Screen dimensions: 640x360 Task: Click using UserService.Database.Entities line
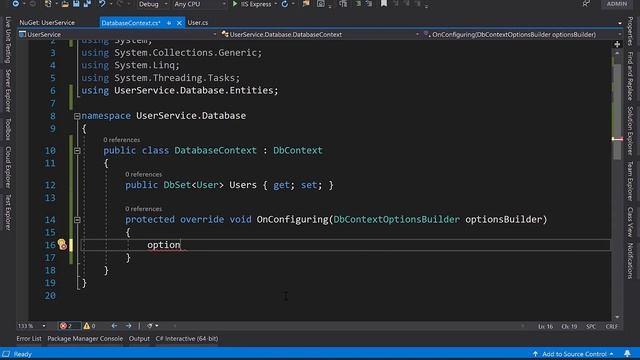[x=180, y=91]
